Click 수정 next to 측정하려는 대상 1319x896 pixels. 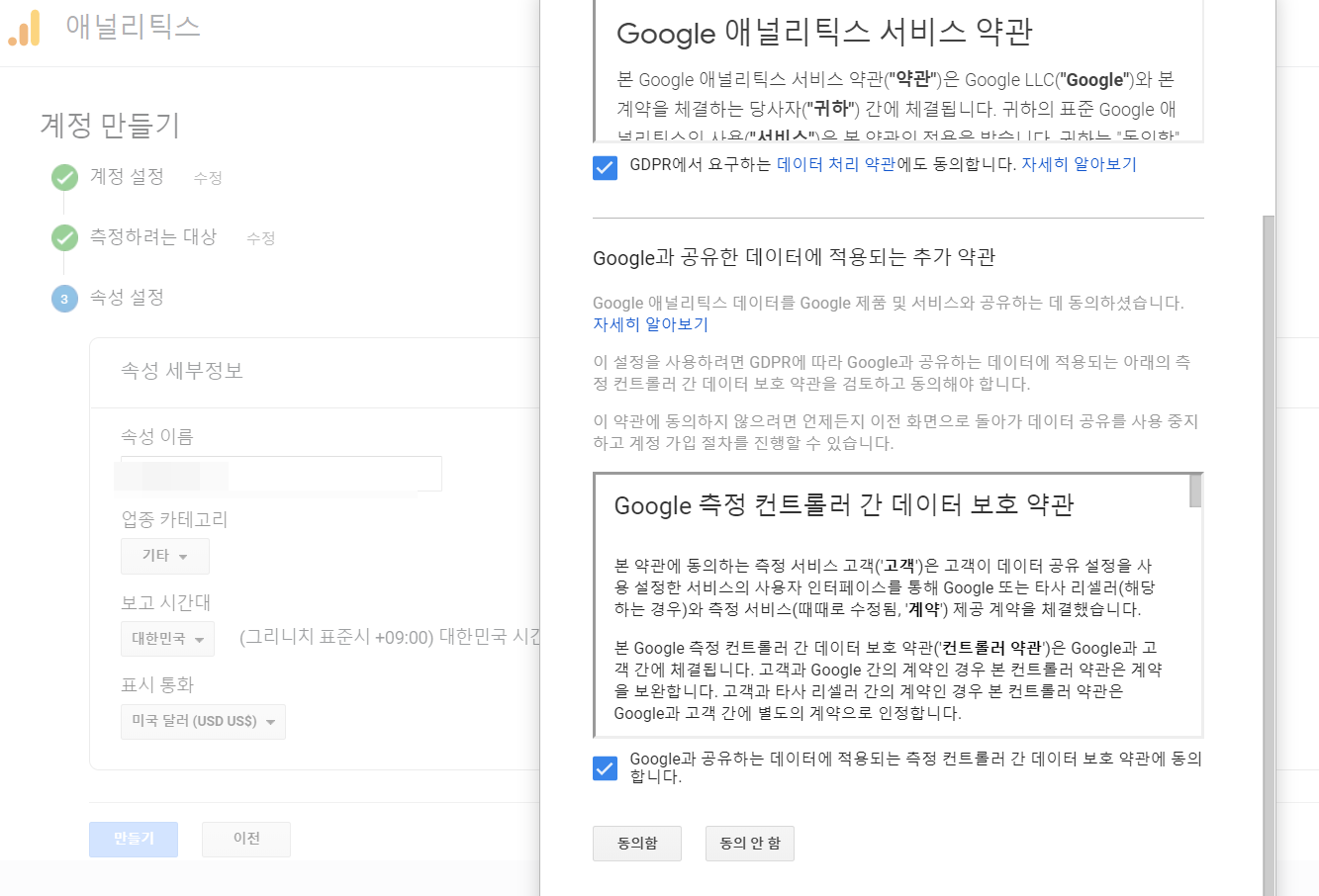(261, 238)
